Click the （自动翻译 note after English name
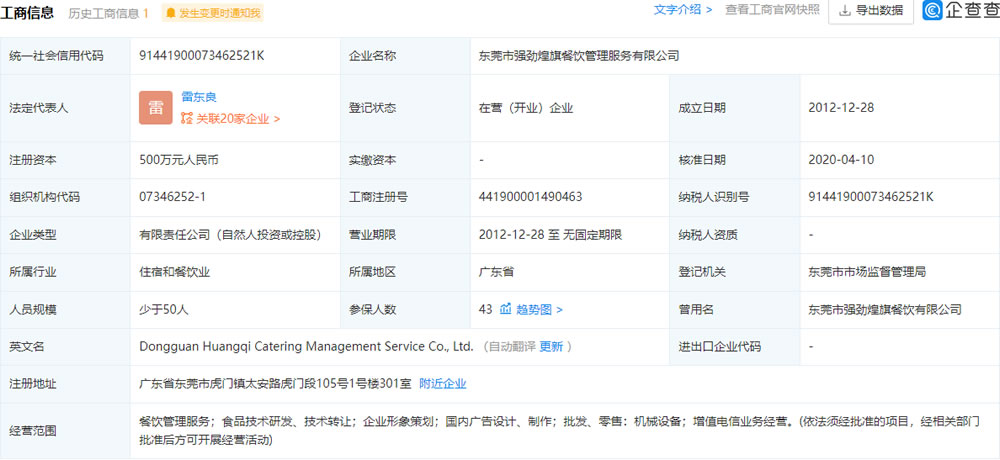Screen dimensions: 1000x460 (508, 347)
